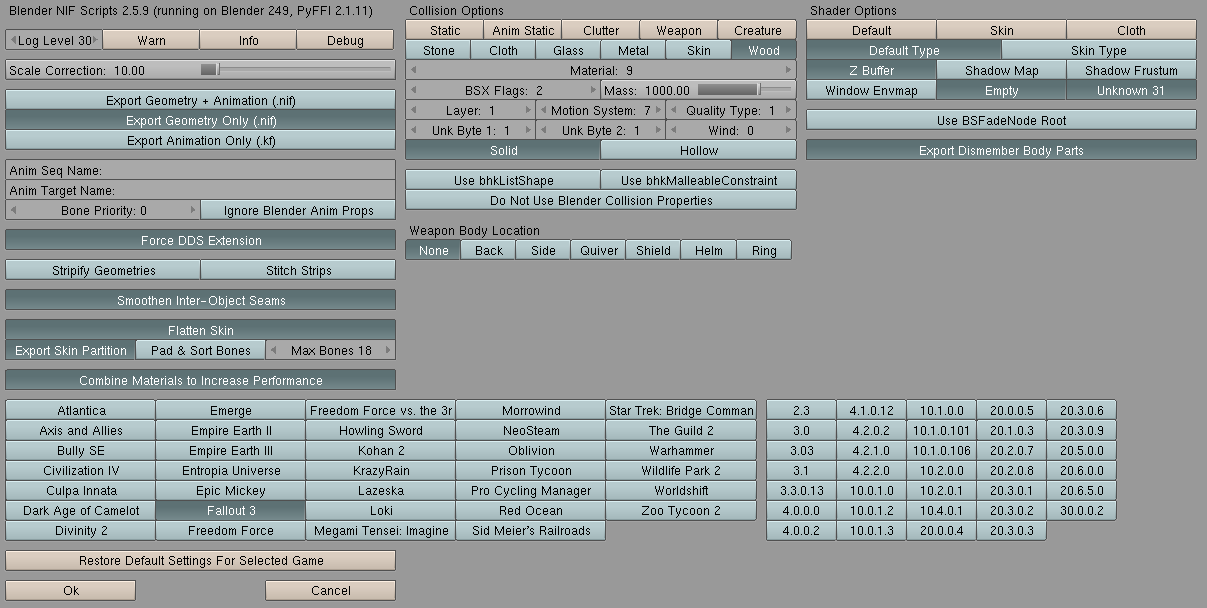Click Restore Default Settings For Selected Game
The height and width of the screenshot is (608, 1207).
click(200, 560)
